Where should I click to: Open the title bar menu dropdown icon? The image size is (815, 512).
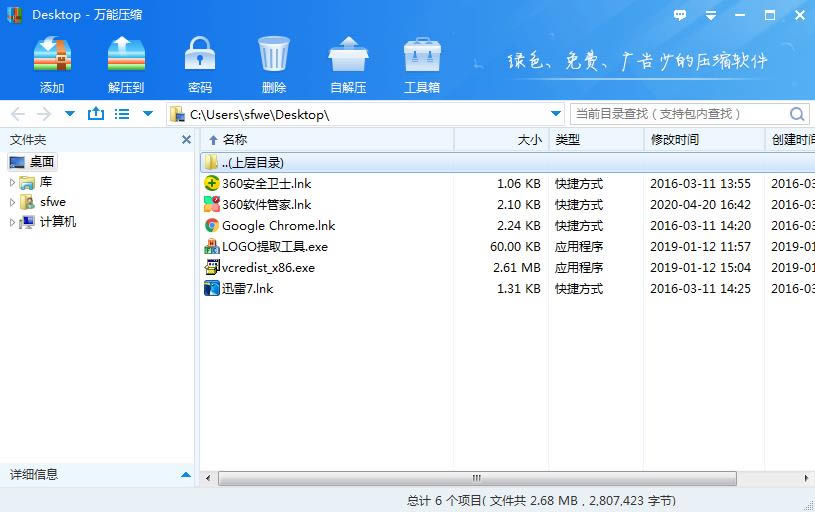711,16
